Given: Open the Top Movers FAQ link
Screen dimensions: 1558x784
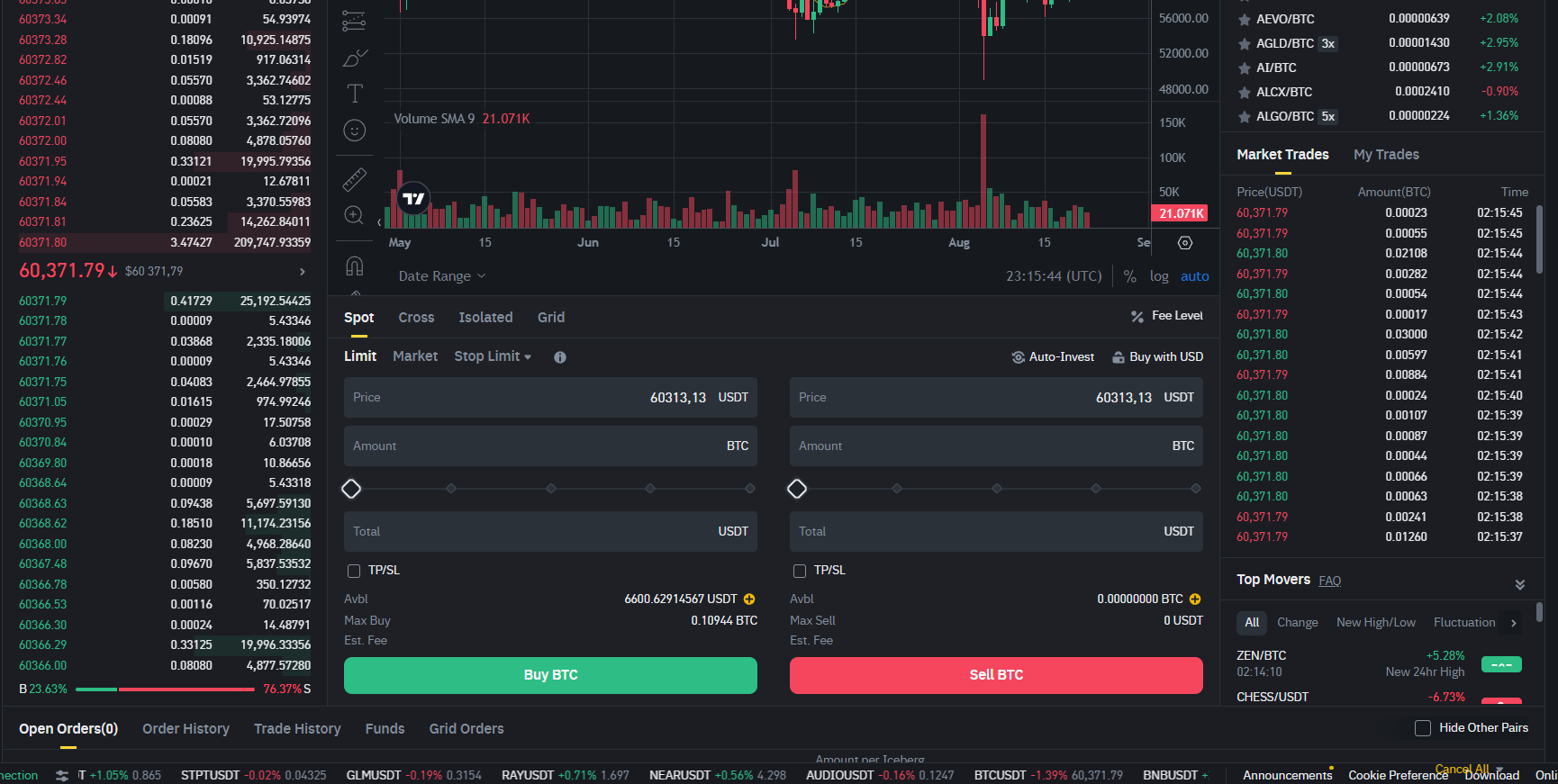Looking at the screenshot, I should click(1329, 581).
